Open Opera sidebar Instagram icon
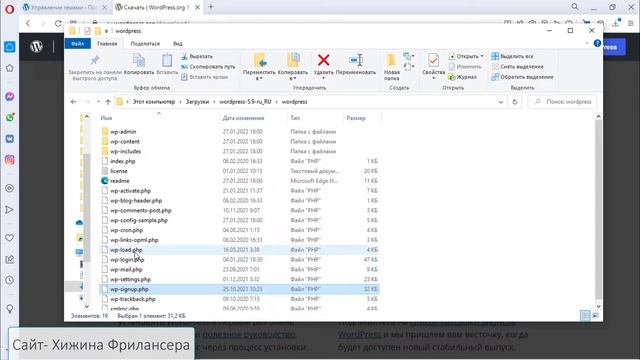Viewport: 640px width, 360px height. [x=9, y=160]
